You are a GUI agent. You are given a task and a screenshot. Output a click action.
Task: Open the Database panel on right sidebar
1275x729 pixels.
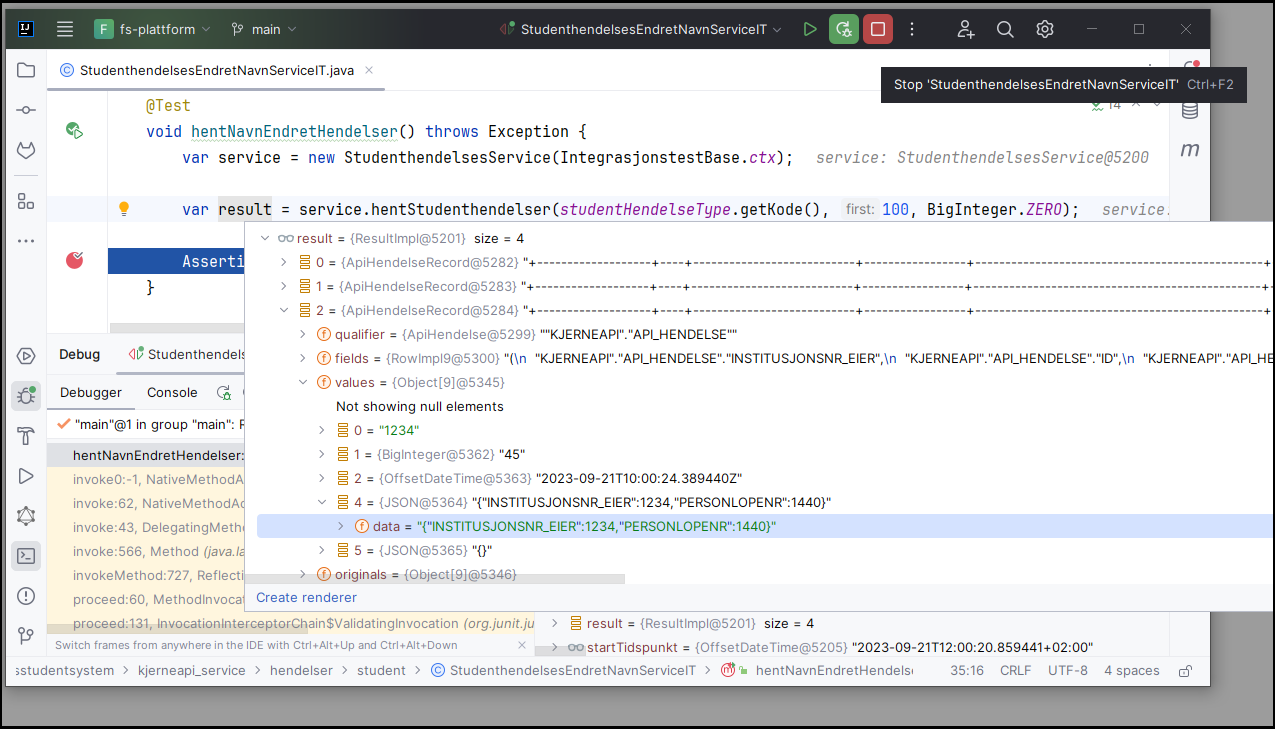[x=1189, y=110]
